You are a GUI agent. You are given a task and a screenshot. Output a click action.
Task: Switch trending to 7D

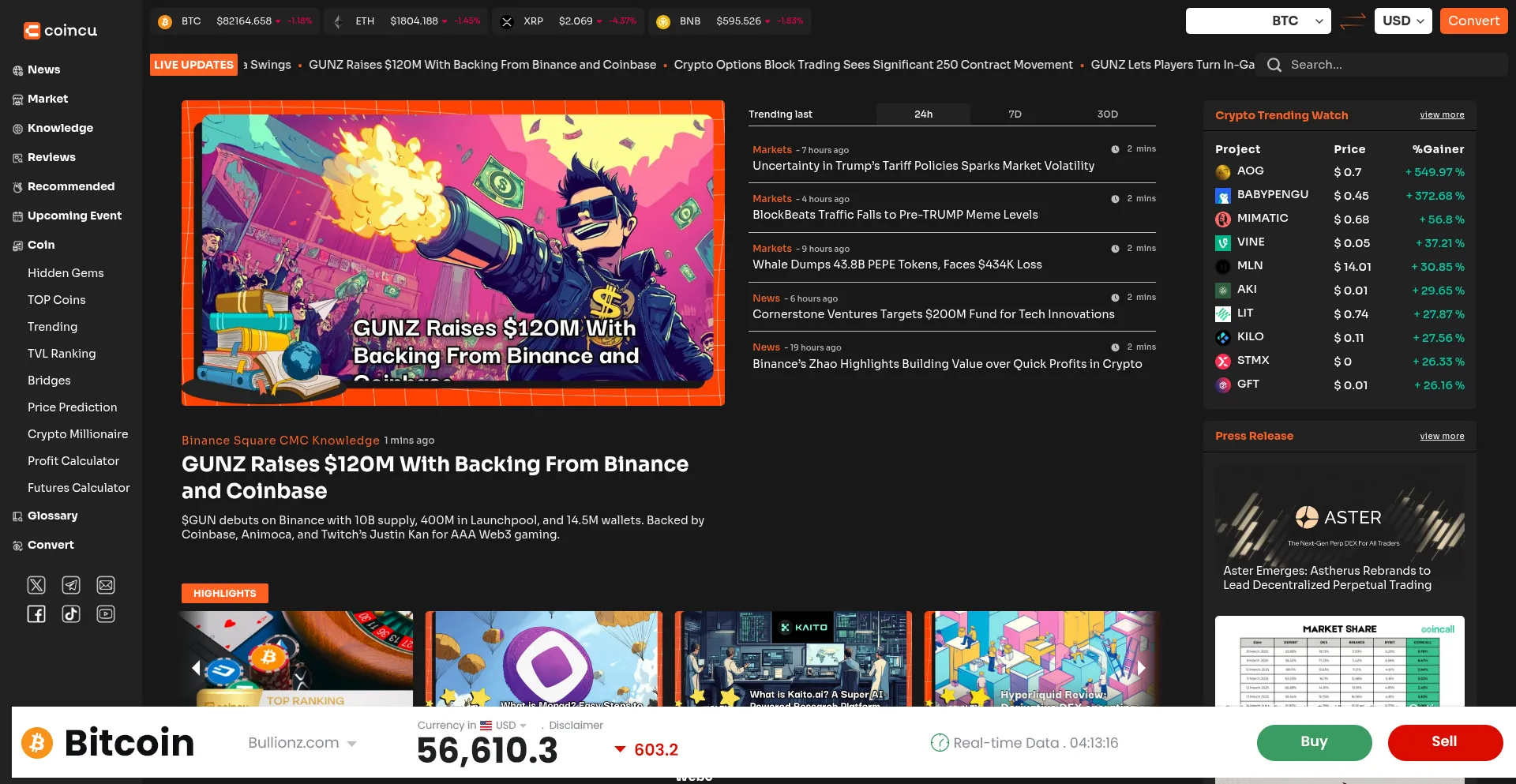1015,114
